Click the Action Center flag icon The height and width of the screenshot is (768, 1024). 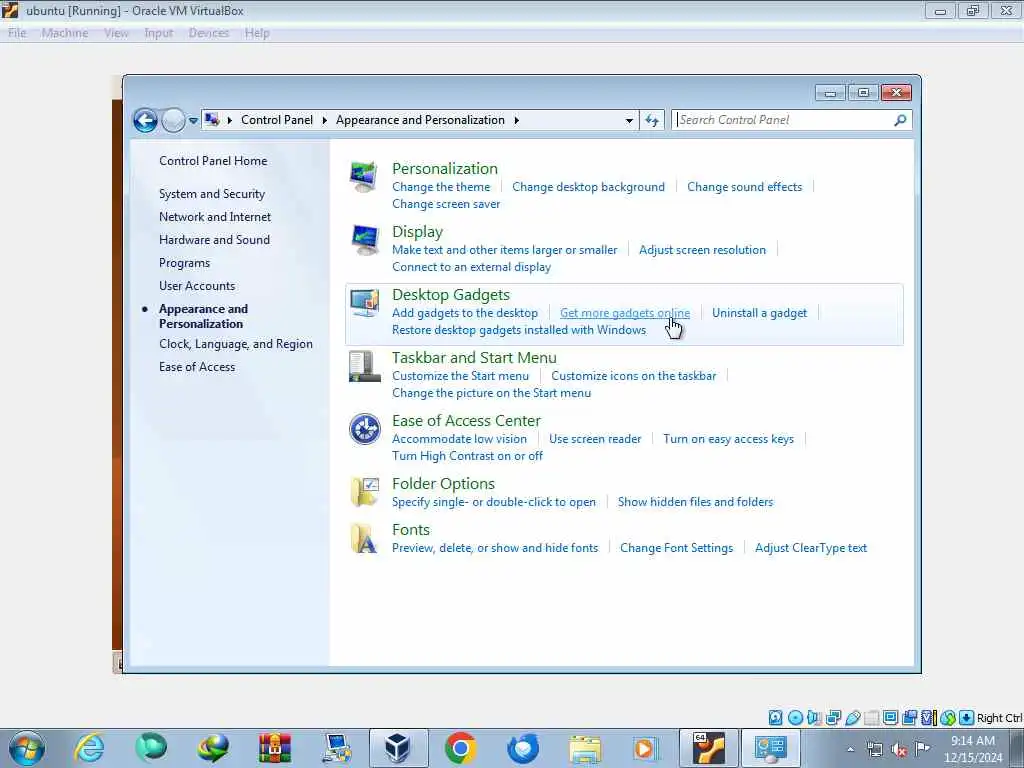922,748
